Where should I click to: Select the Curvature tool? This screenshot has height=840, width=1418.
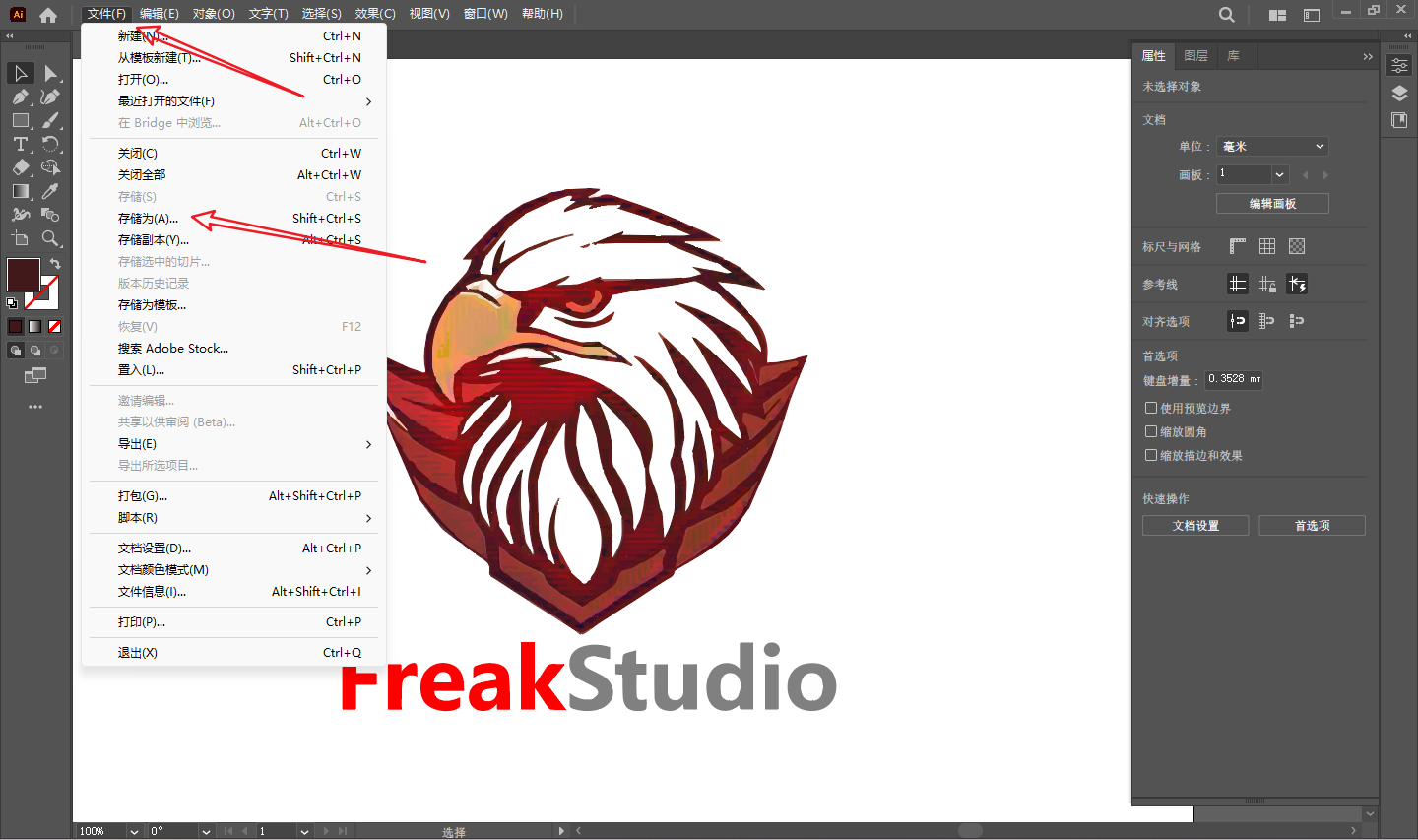(51, 97)
